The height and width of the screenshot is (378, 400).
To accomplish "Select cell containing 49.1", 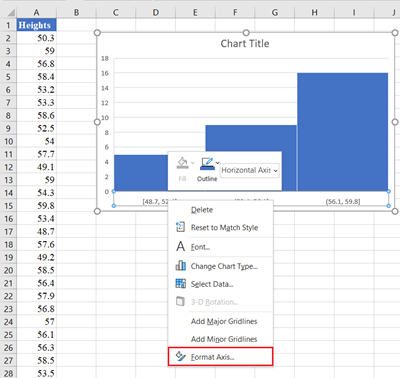I will (36, 167).
